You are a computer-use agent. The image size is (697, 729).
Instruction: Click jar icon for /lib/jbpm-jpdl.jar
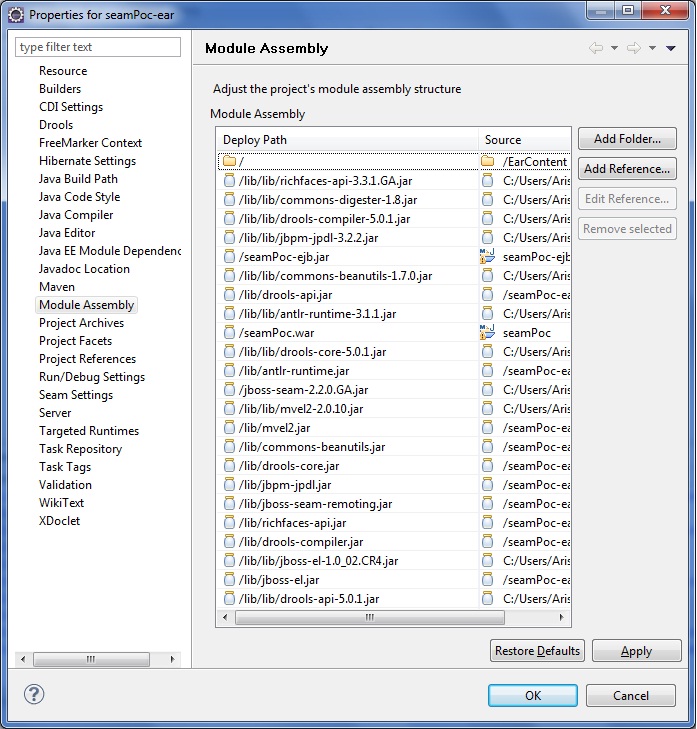pyautogui.click(x=229, y=485)
